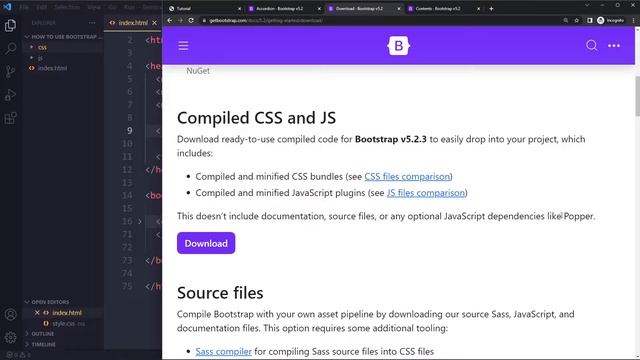Open the Selection menu in VS Code

67,7
